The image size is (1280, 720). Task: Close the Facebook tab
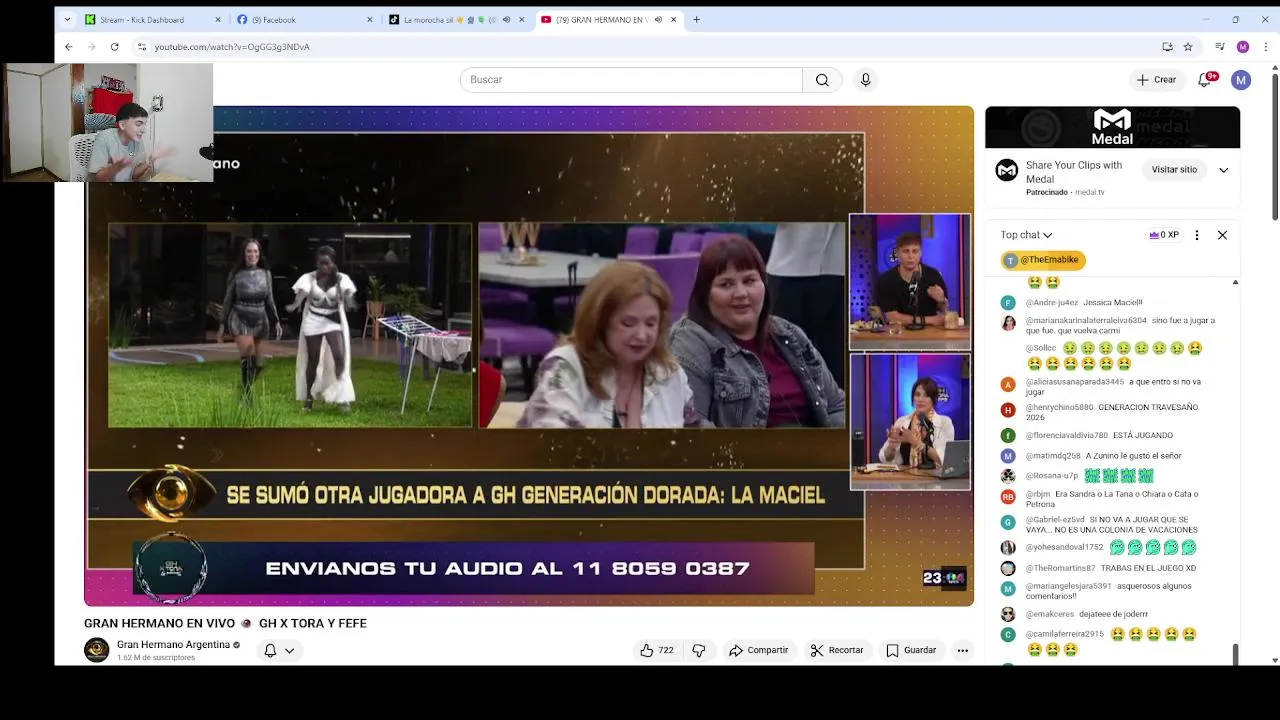point(370,20)
